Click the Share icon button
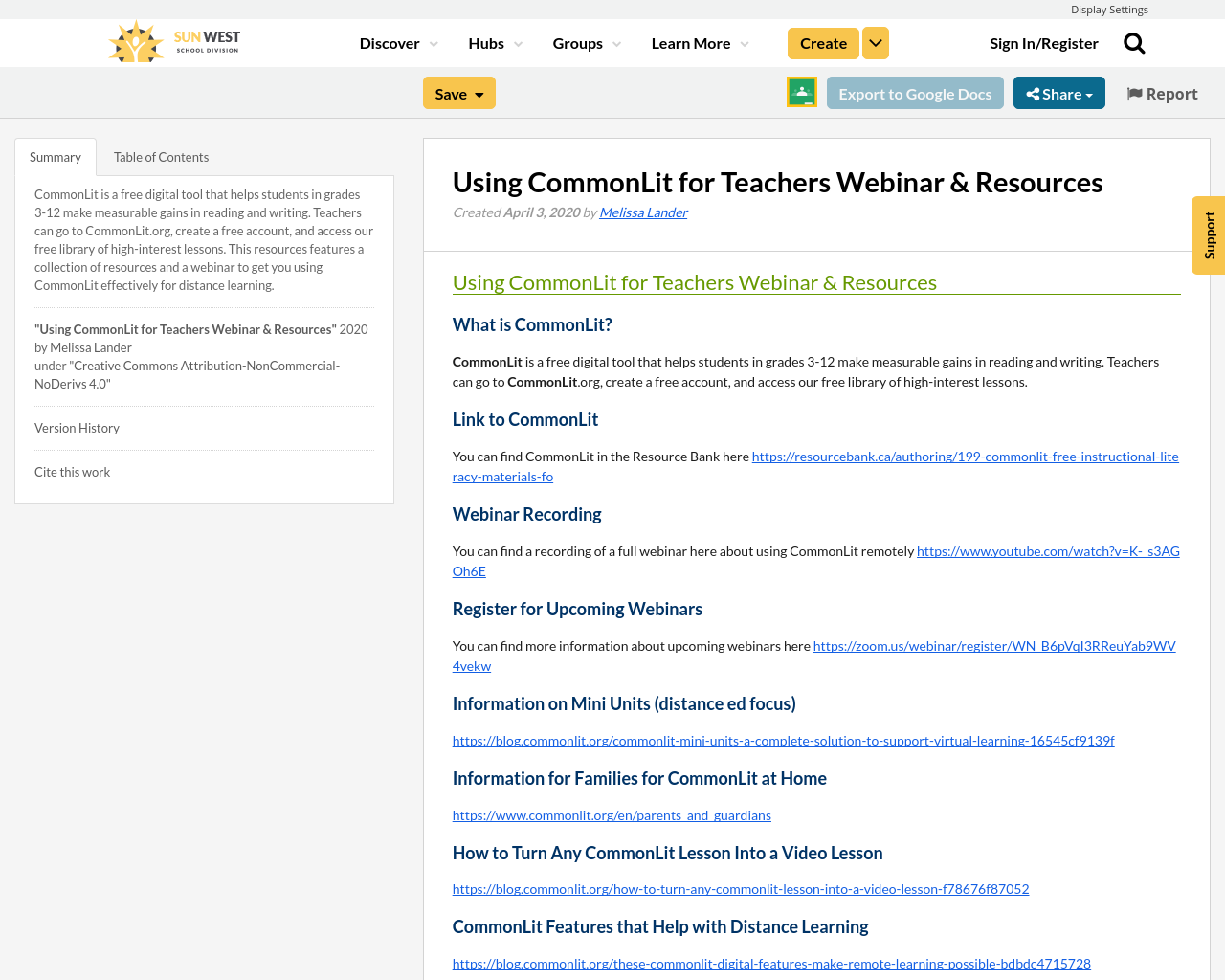The width and height of the screenshot is (1225, 980). 1058,92
